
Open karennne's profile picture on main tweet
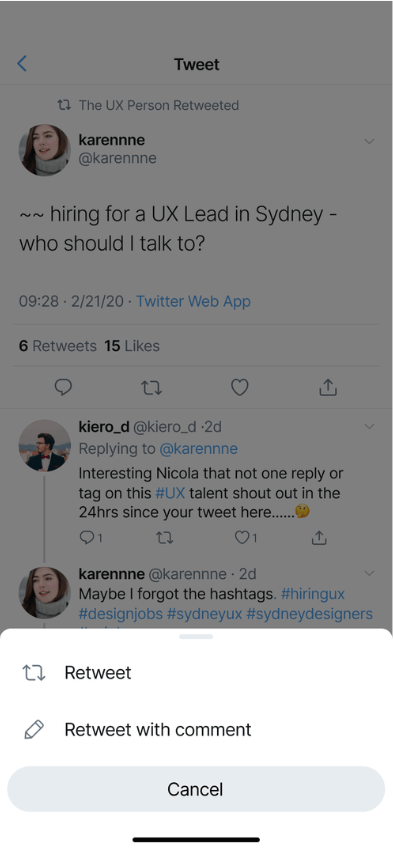point(45,150)
